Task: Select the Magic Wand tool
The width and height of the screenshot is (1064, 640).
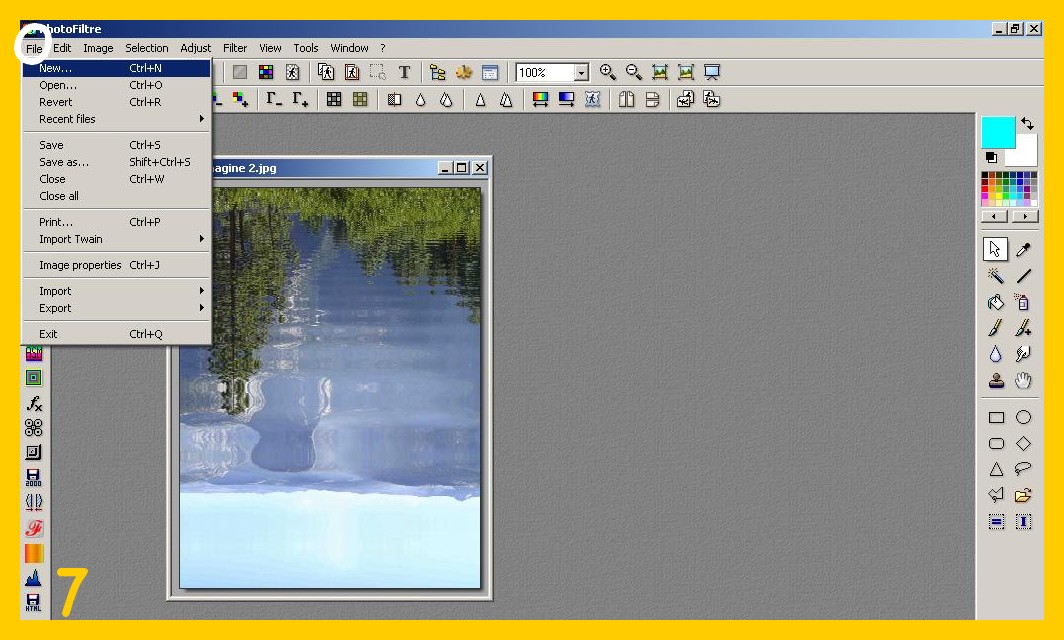Action: [x=996, y=276]
